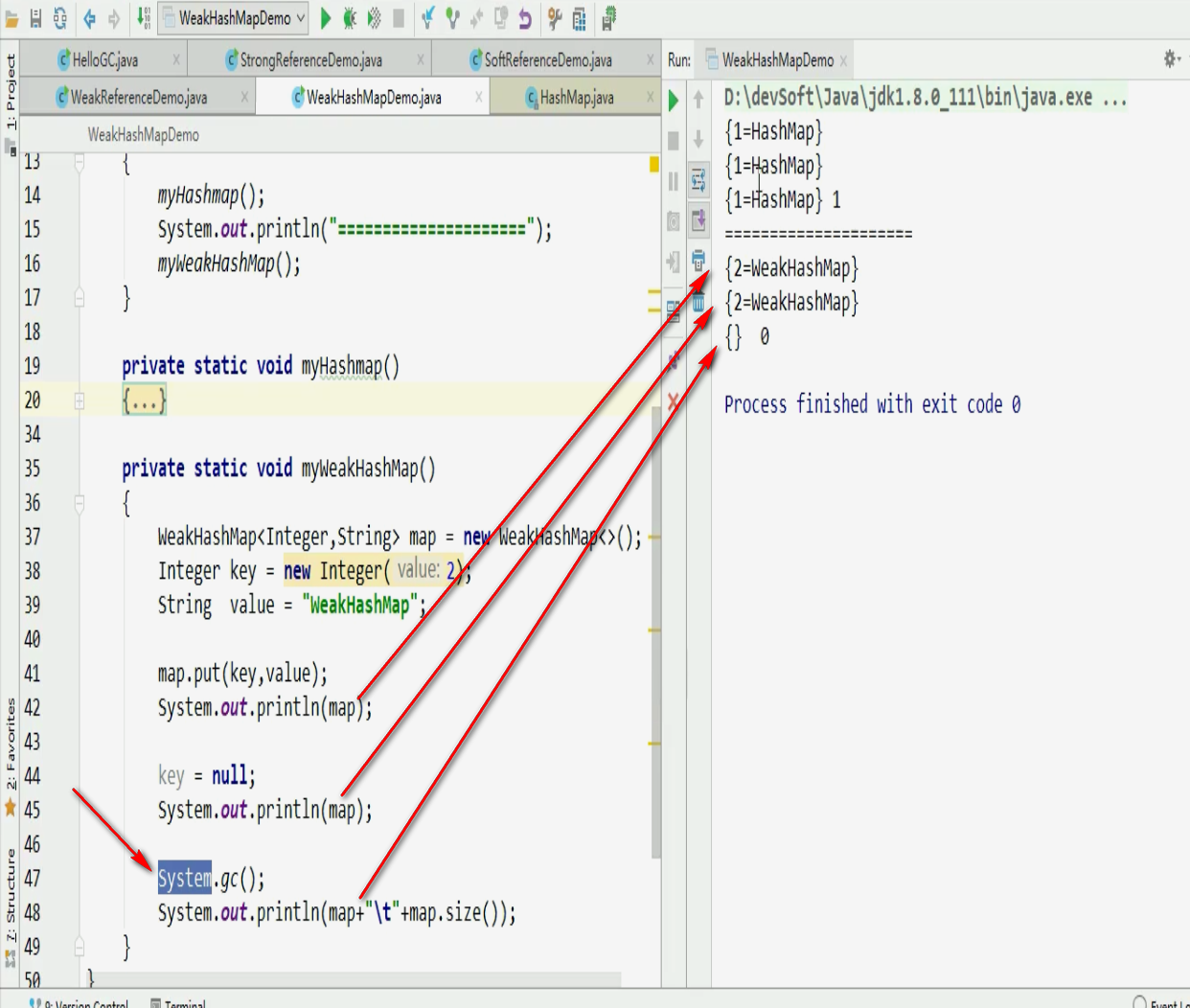The width and height of the screenshot is (1190, 1008).
Task: Click the Exit icon in Run panel
Action: click(674, 262)
